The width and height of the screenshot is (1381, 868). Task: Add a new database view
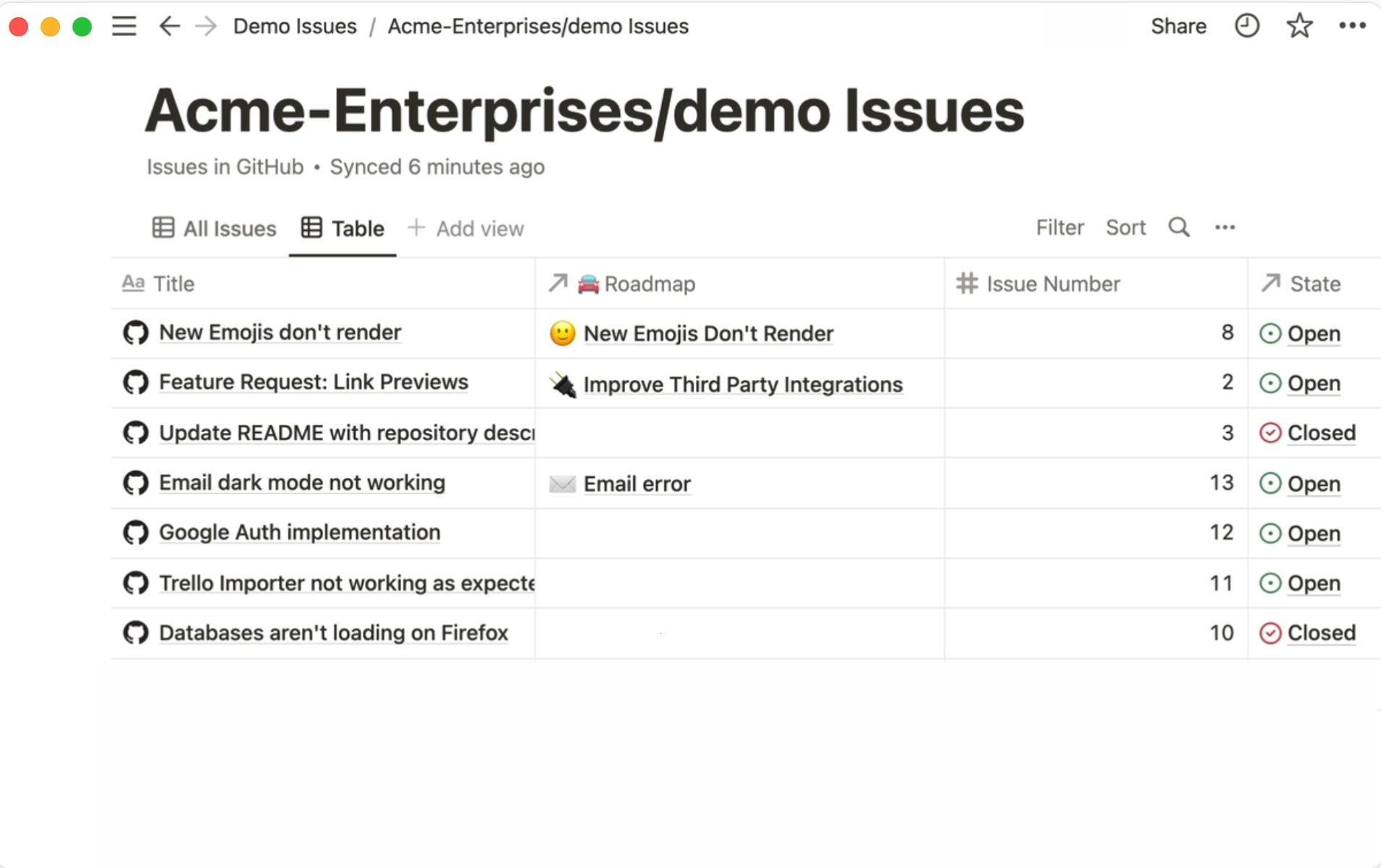(x=466, y=229)
